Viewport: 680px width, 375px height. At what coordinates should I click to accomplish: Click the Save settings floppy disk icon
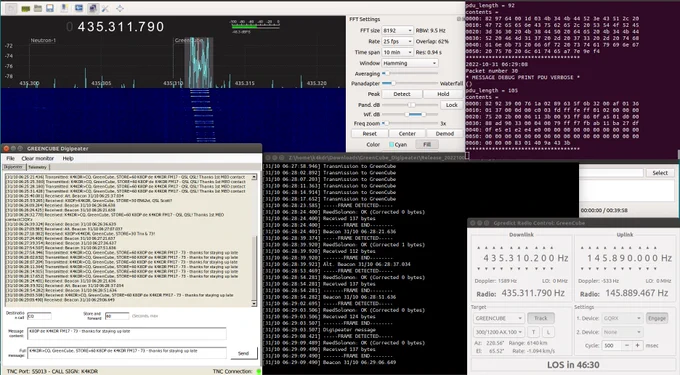tap(50, 8)
